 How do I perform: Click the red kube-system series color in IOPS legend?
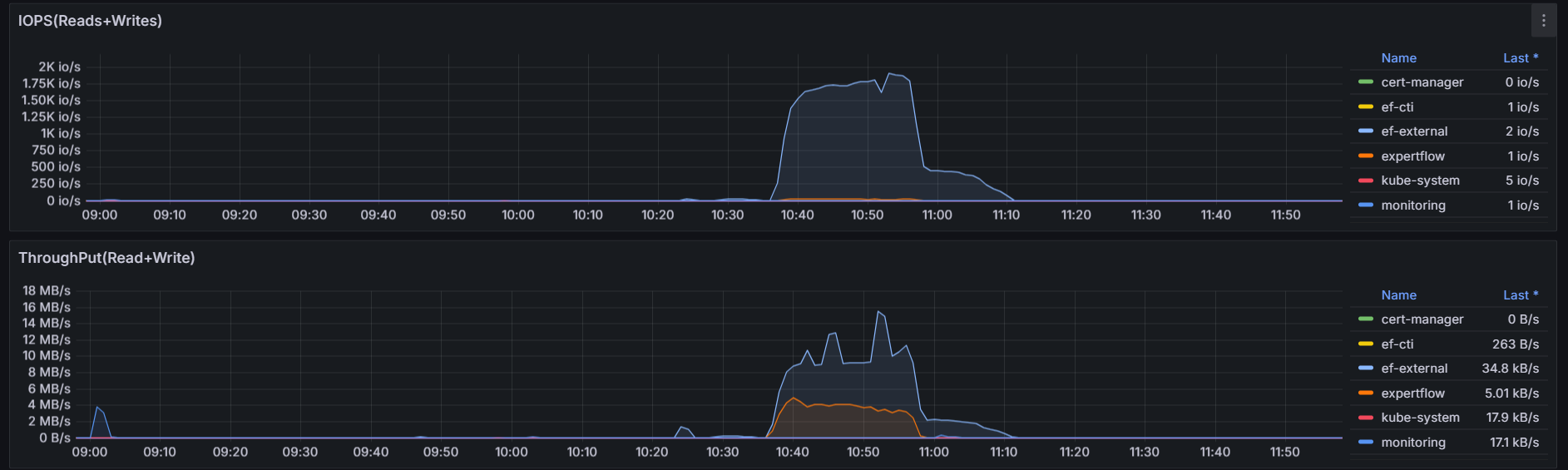(1365, 181)
